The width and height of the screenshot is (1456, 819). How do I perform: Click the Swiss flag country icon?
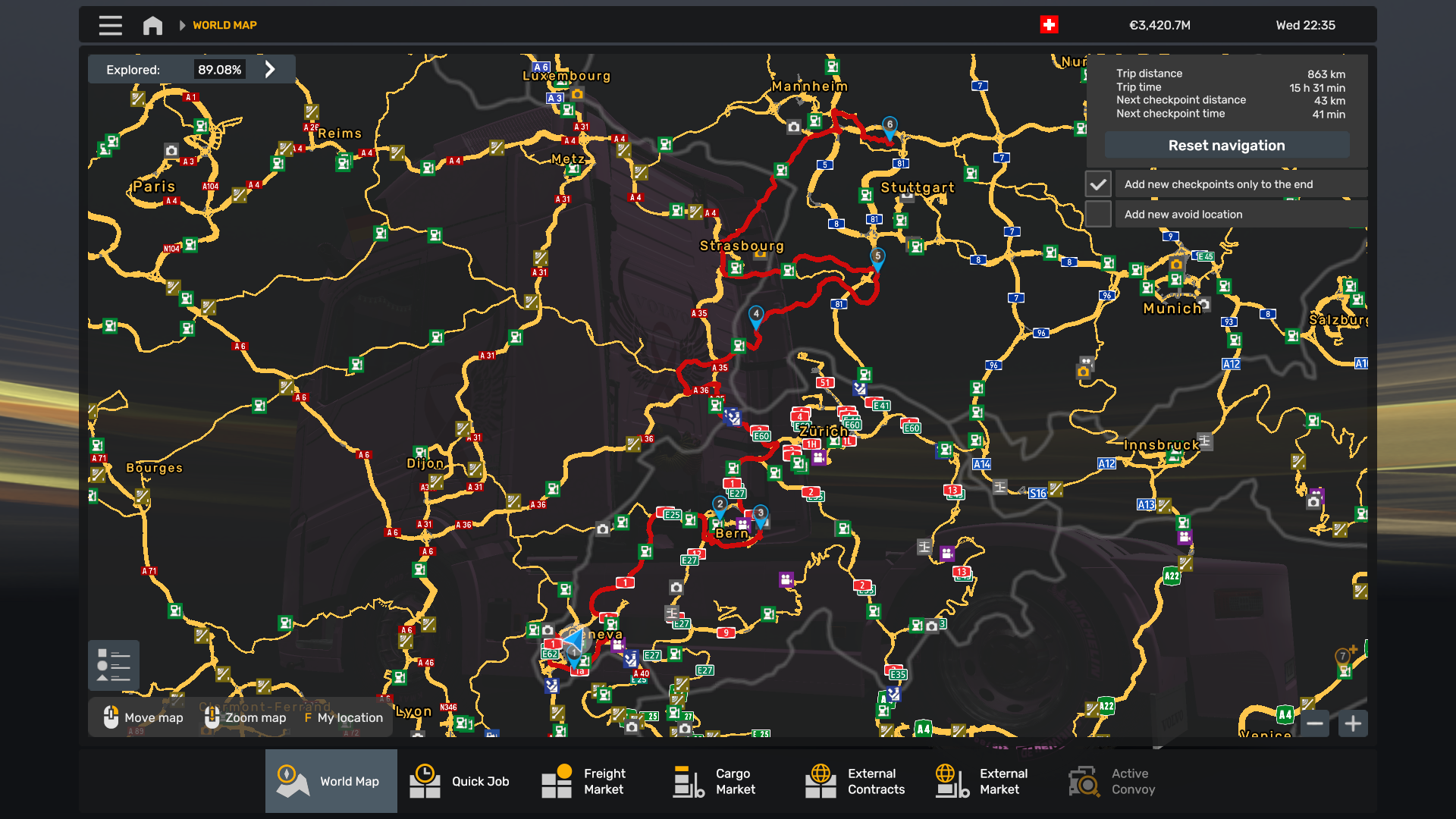(x=1049, y=25)
